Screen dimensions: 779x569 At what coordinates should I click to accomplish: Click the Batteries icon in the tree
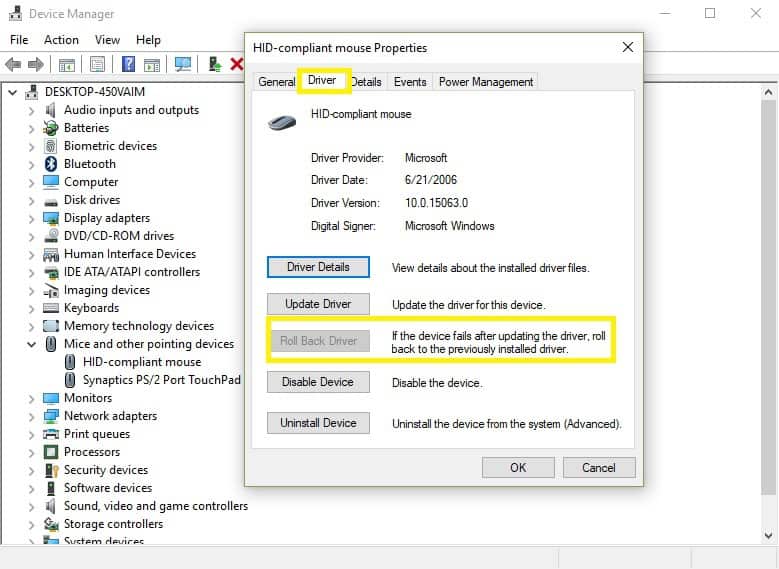pyautogui.click(x=51, y=128)
